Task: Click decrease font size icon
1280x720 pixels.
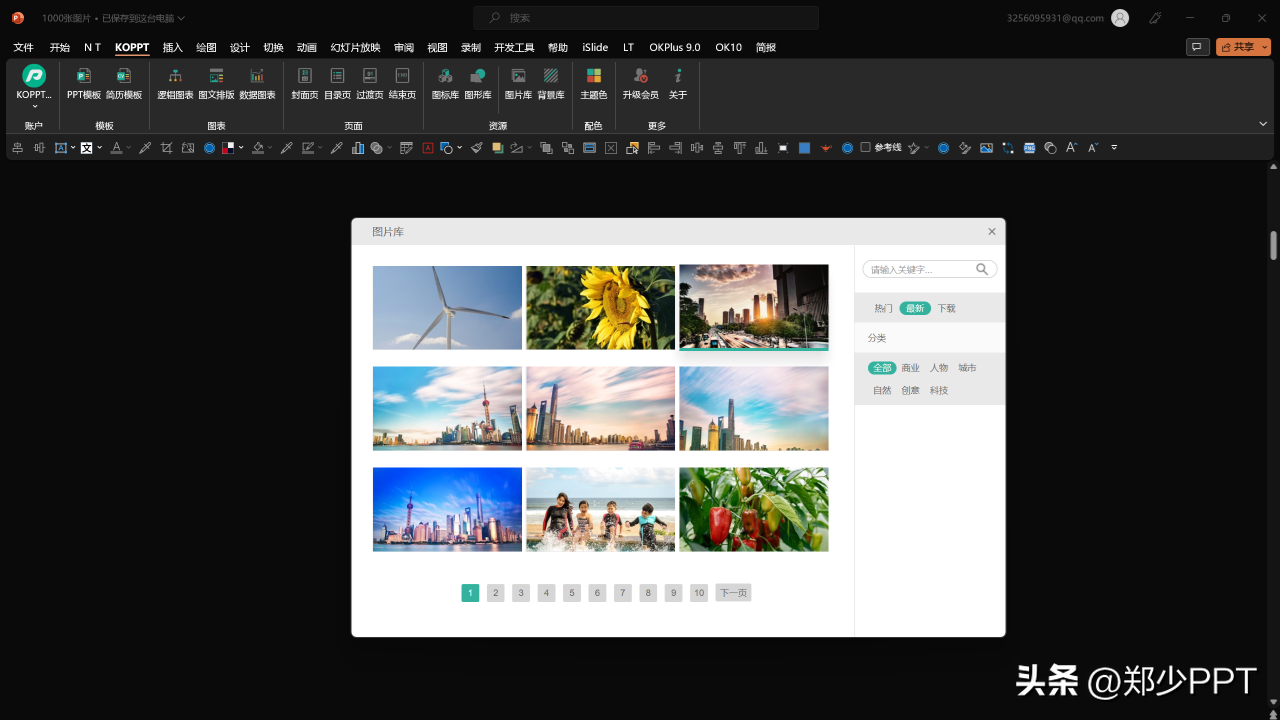Action: (x=1093, y=148)
